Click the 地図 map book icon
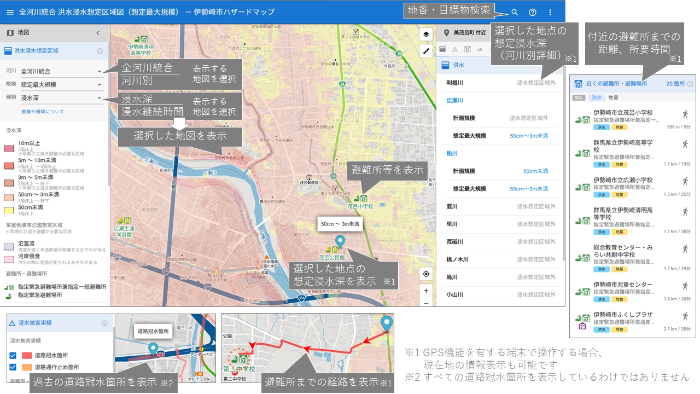 (10, 33)
